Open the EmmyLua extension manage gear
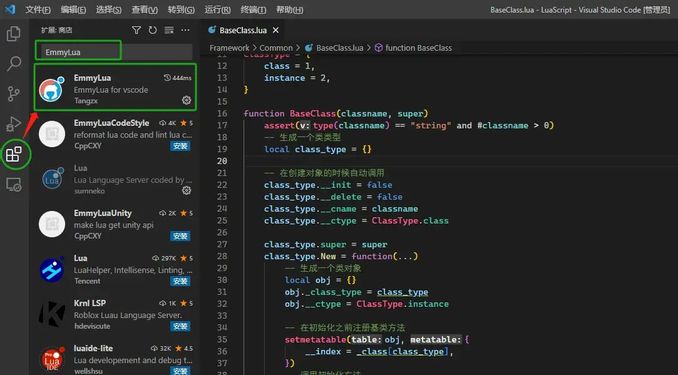678x375 pixels. (x=186, y=100)
